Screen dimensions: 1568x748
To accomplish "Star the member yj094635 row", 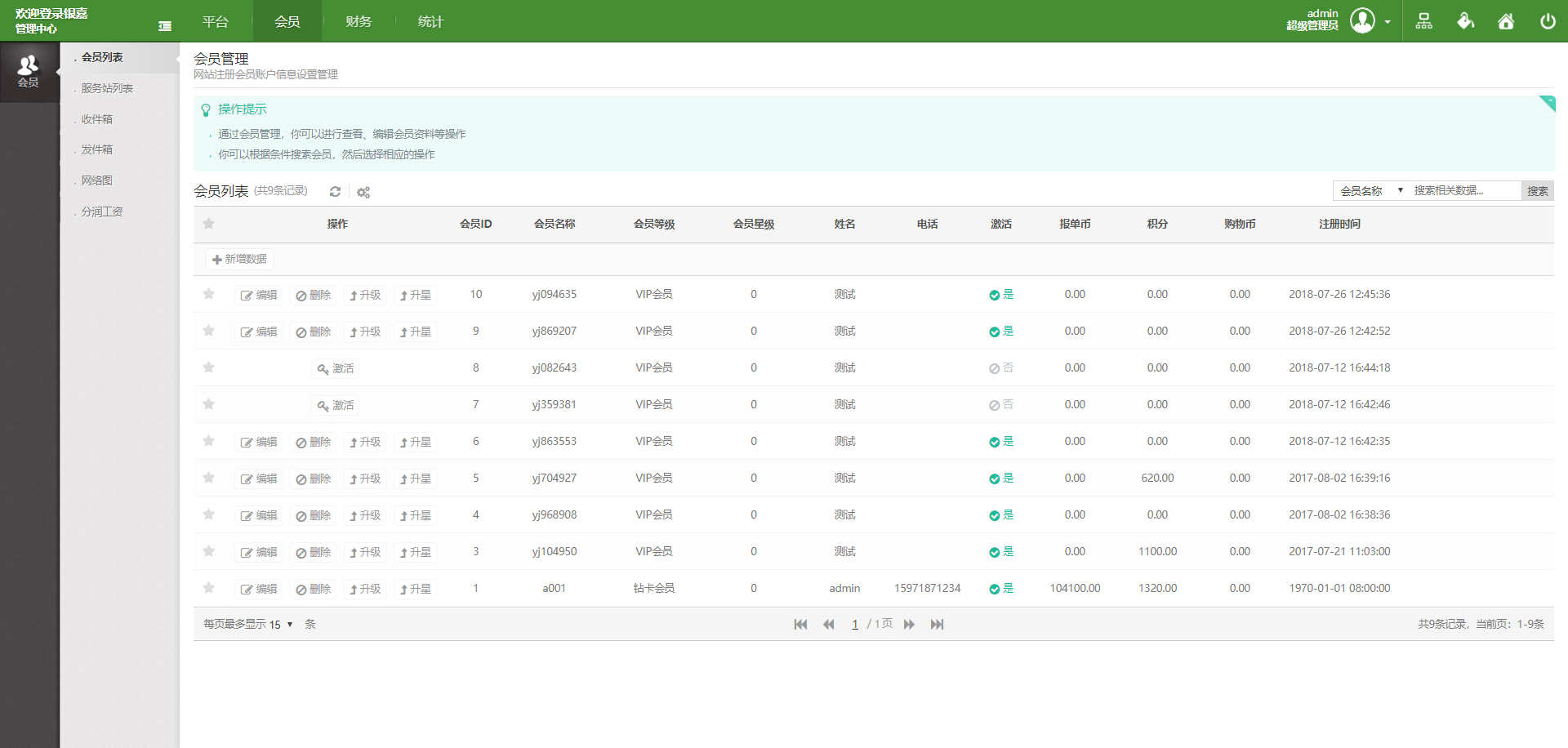I will [208, 294].
